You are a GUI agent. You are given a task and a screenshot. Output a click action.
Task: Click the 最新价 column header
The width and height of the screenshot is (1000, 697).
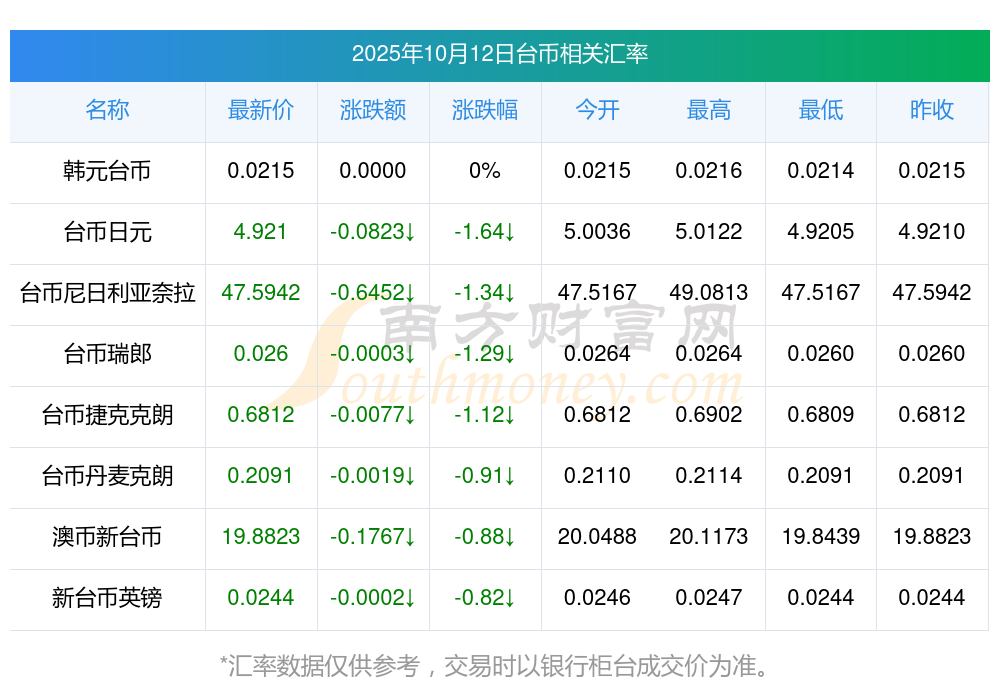[x=261, y=110]
